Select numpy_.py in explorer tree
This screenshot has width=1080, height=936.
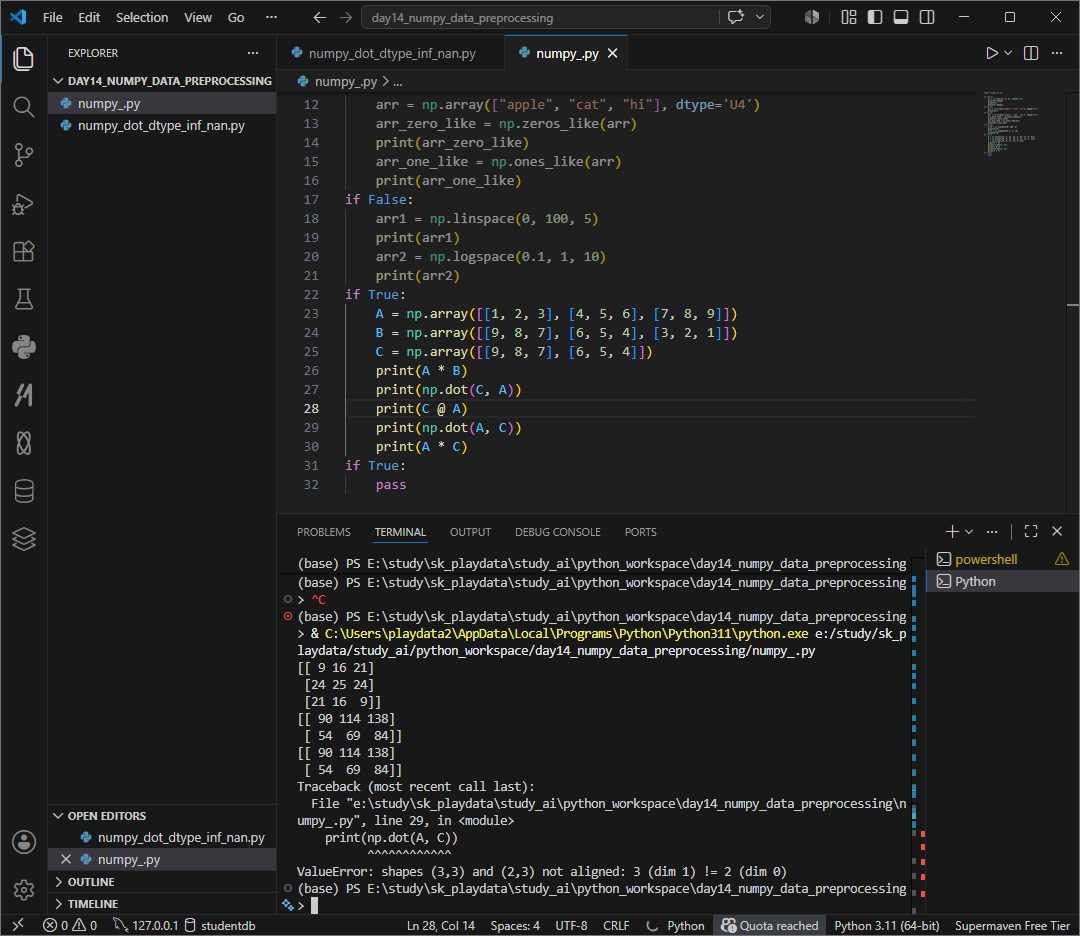pyautogui.click(x=163, y=103)
